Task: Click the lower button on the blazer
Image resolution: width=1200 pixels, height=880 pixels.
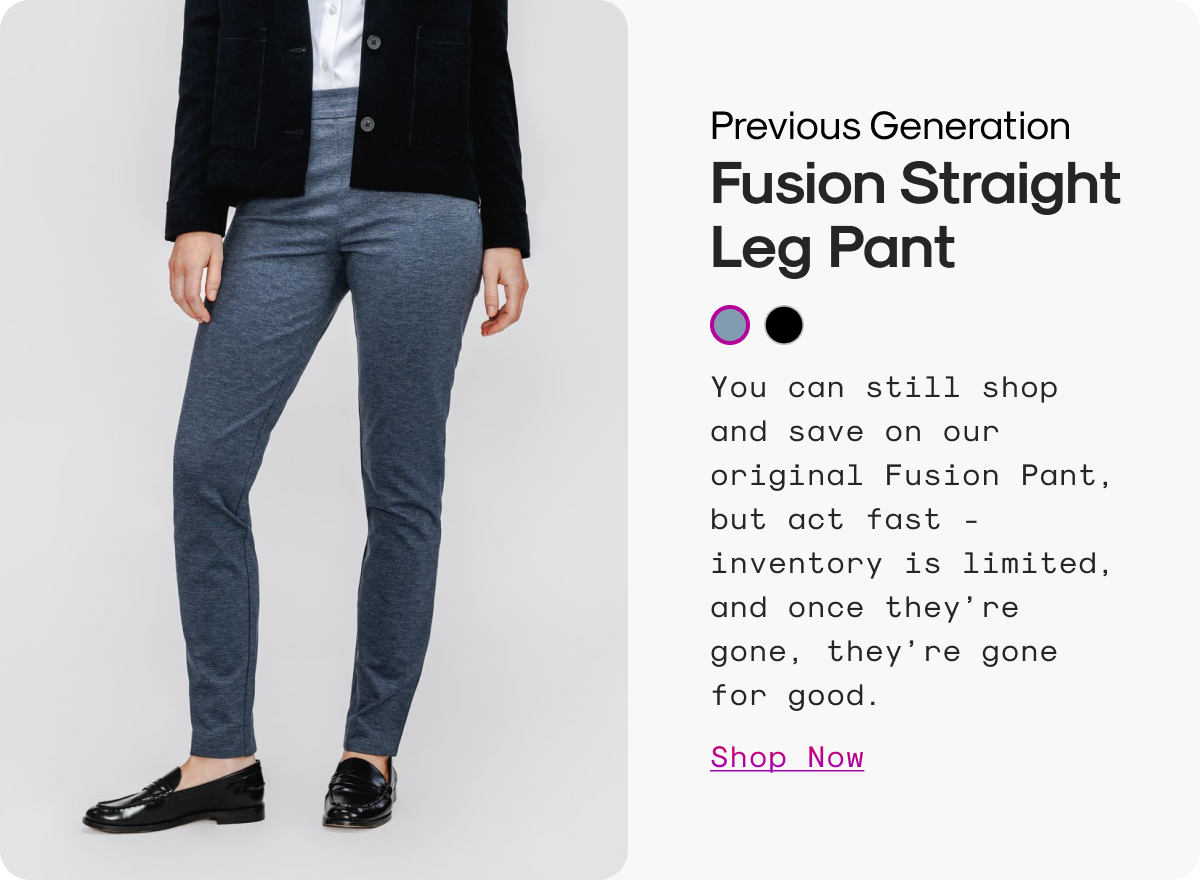Action: coord(367,124)
